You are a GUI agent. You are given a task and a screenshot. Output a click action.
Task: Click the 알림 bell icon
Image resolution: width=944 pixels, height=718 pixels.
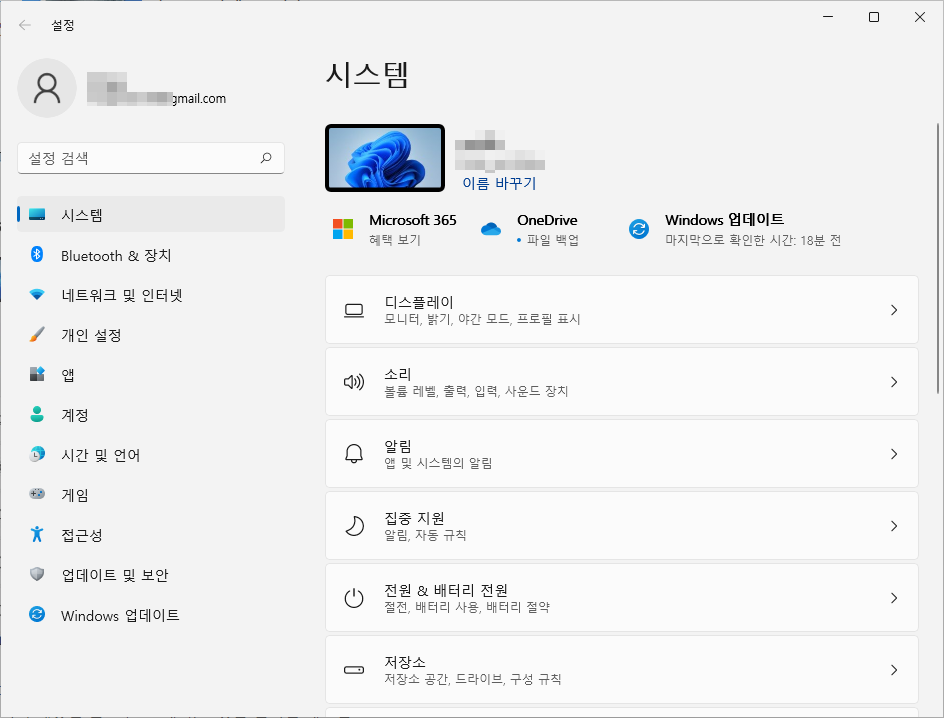tap(354, 454)
